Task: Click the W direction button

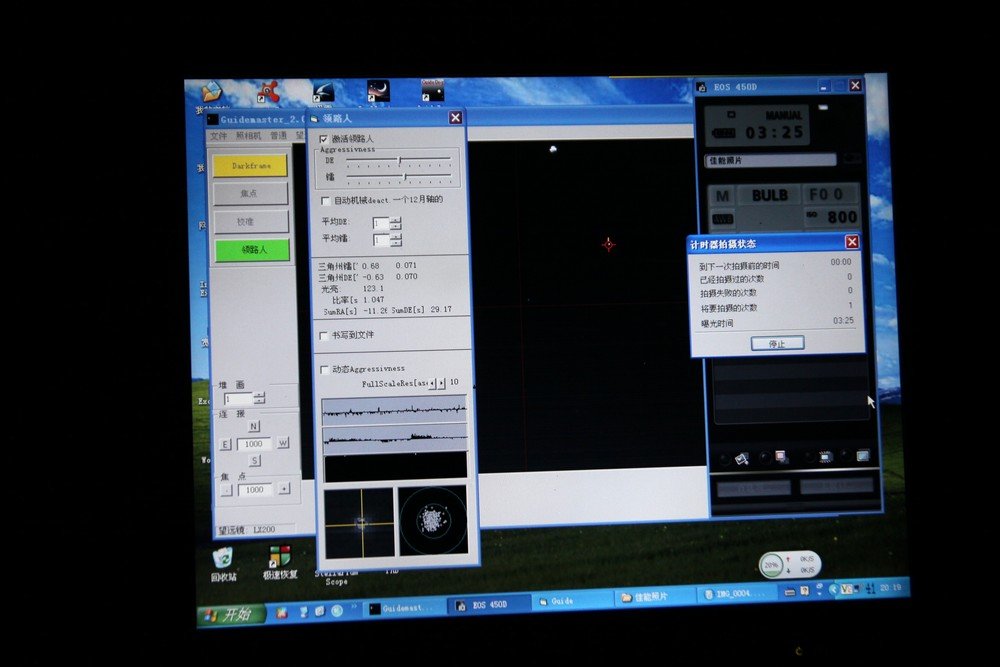Action: pyautogui.click(x=283, y=443)
